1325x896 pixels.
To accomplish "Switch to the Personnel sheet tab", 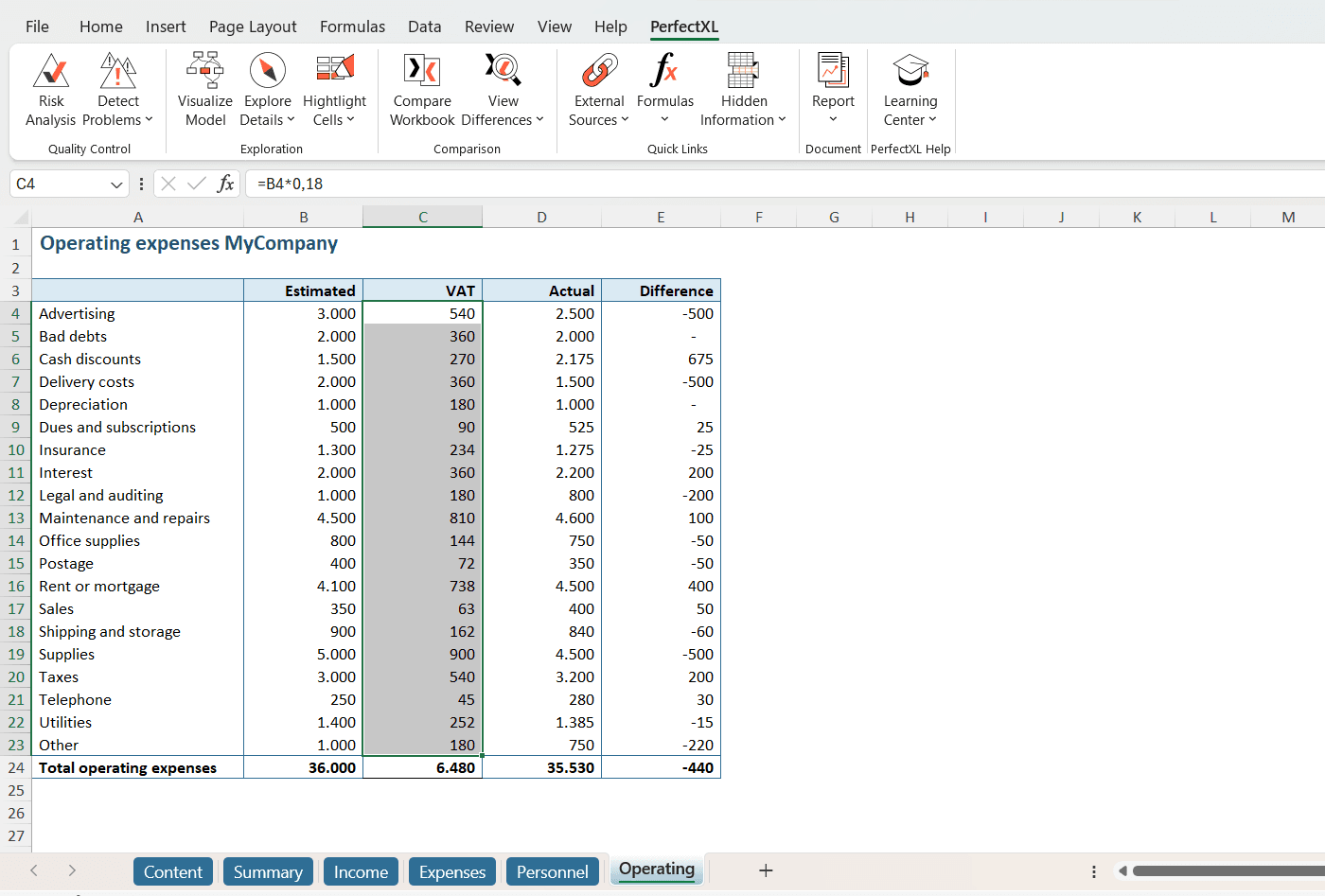I will pos(552,871).
